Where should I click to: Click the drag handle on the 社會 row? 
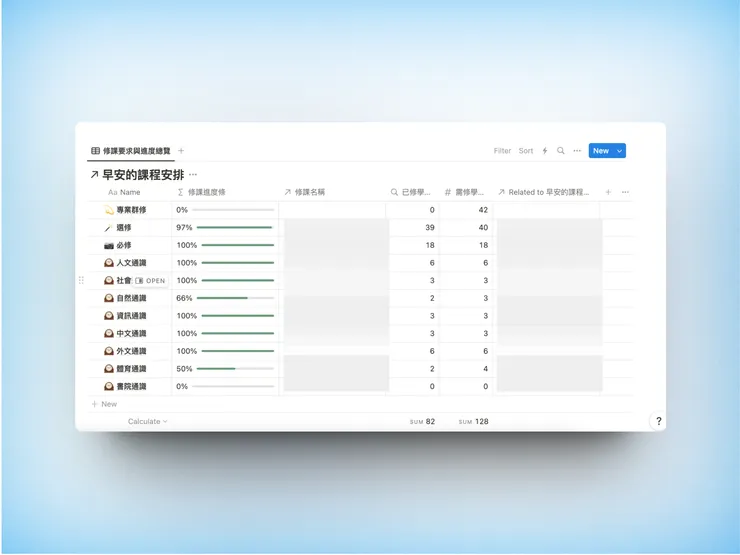(x=81, y=280)
